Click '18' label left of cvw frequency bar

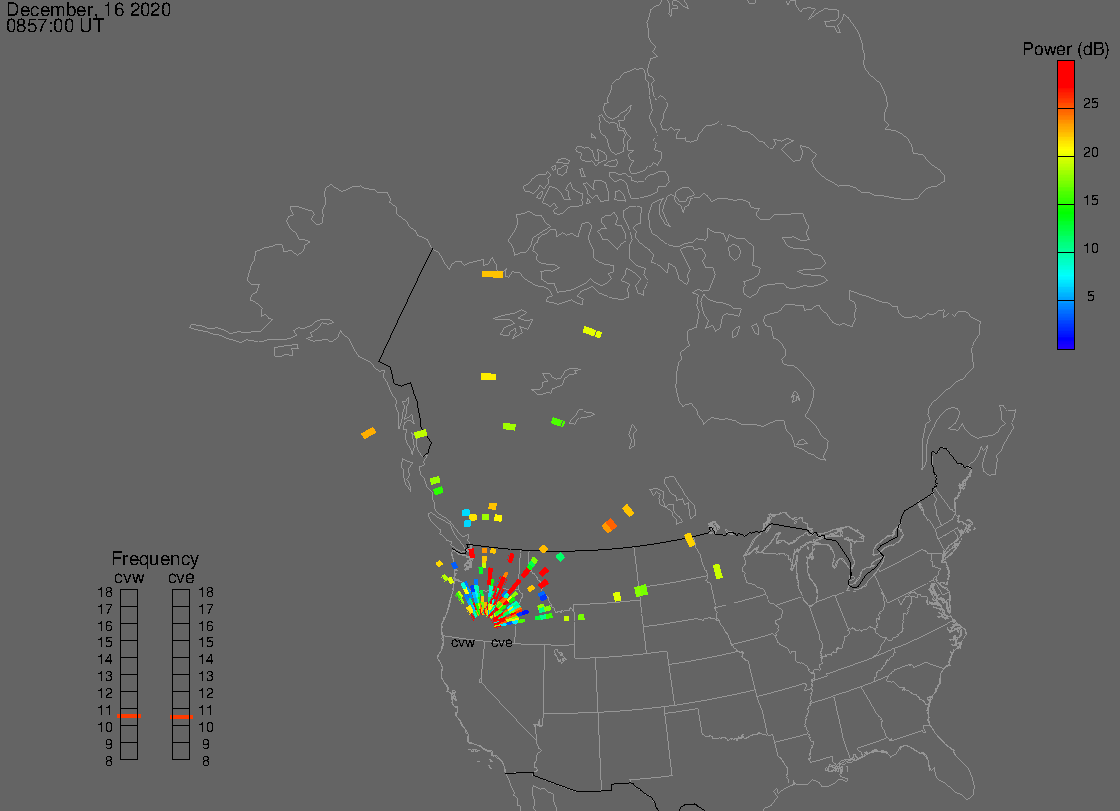click(x=105, y=592)
